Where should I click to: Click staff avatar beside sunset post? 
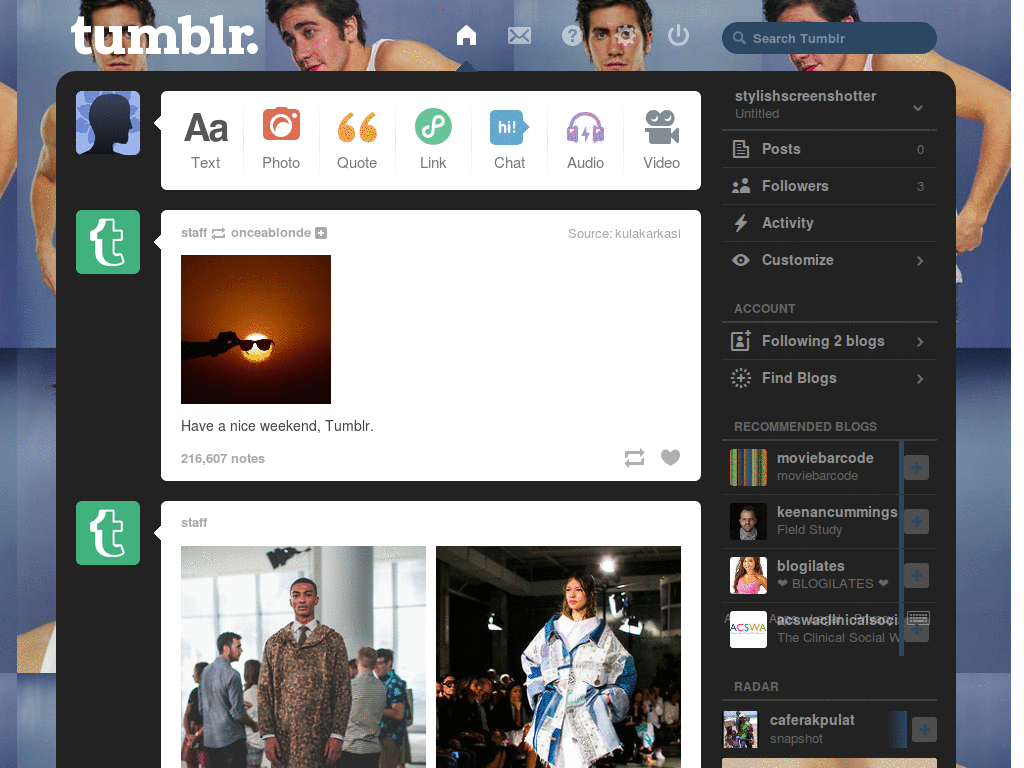tap(108, 242)
